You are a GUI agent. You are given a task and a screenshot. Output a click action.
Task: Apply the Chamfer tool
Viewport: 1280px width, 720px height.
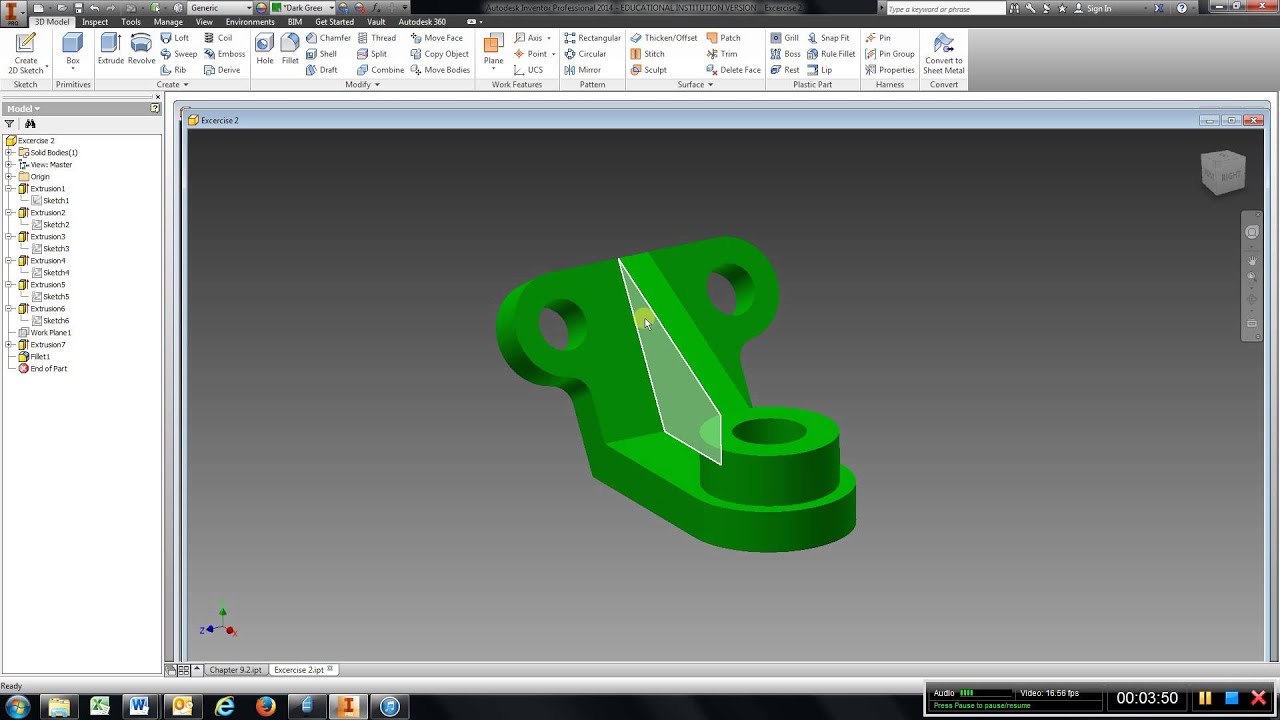click(328, 38)
